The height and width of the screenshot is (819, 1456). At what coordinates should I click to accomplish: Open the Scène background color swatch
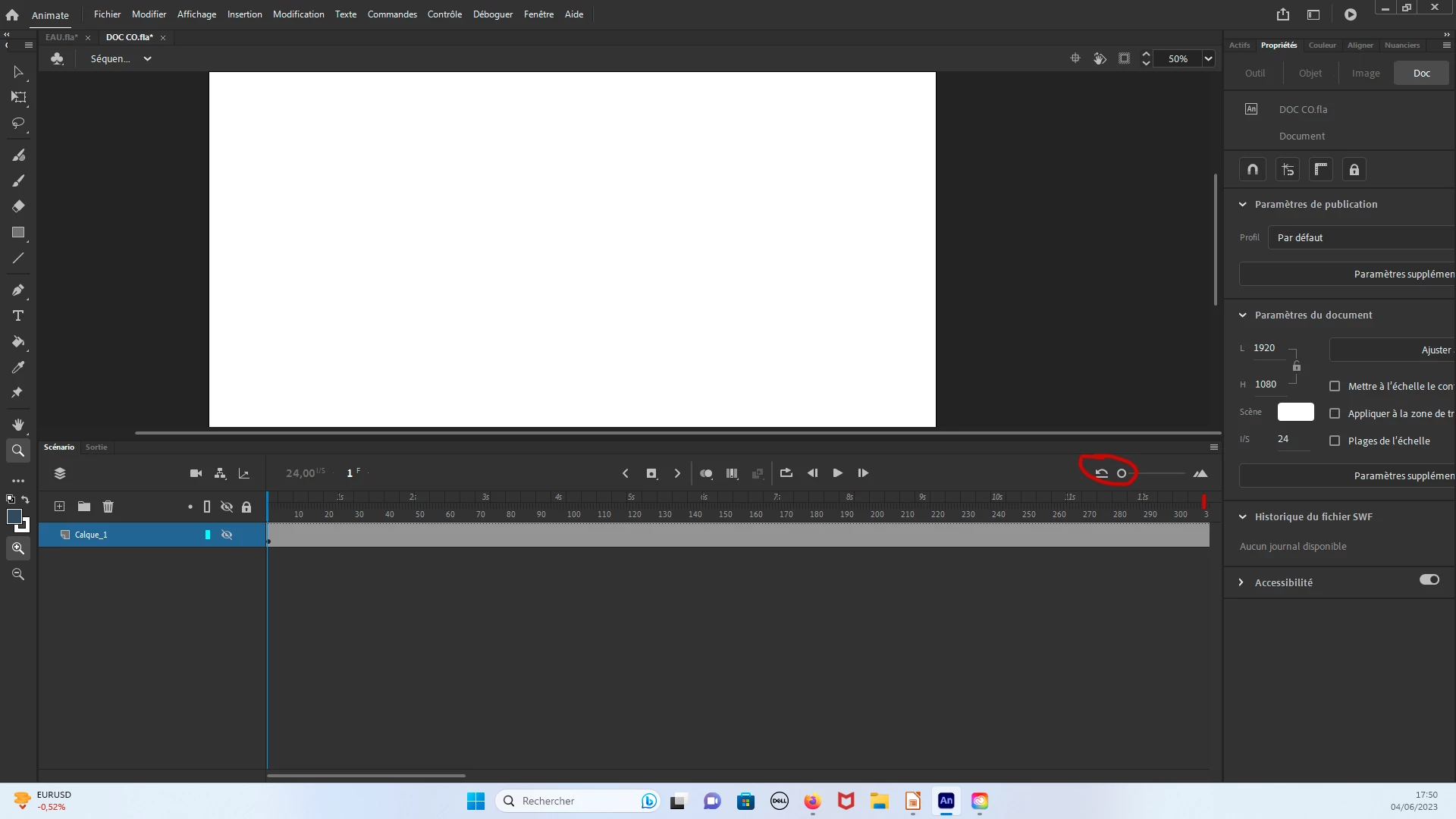tap(1295, 412)
